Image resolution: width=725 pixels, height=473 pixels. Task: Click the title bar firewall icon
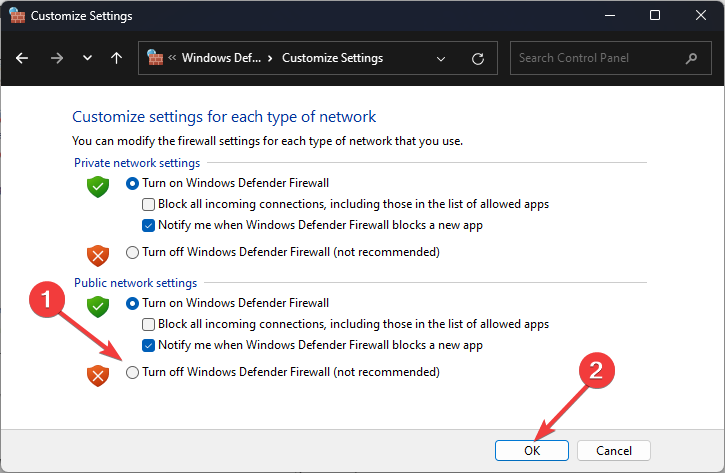click(x=17, y=15)
